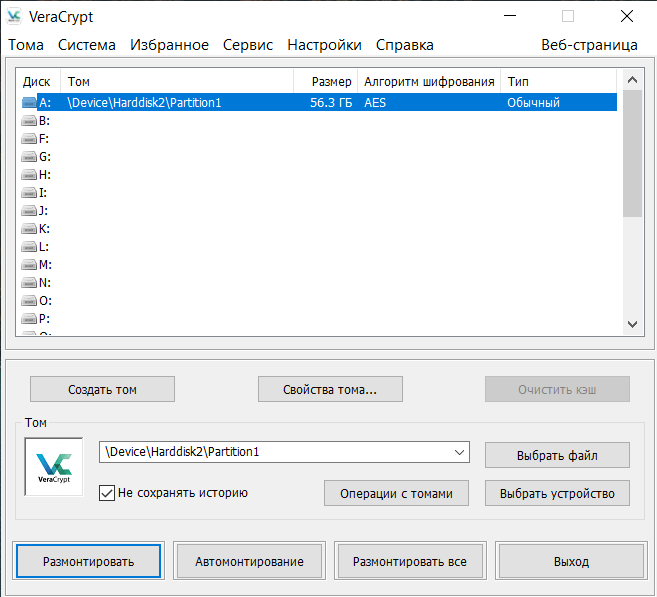Viewport: 657px width, 597px height.
Task: Click the 'Выбрать устройство' button
Action: coord(557,493)
